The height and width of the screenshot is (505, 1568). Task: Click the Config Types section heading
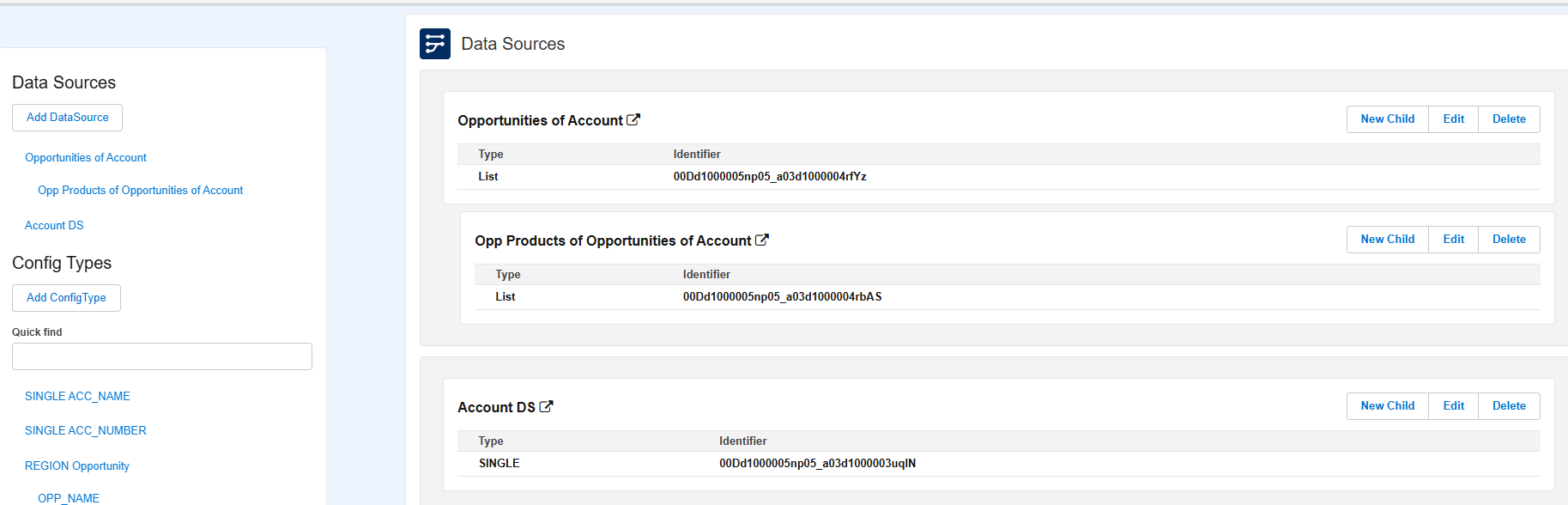(x=62, y=264)
